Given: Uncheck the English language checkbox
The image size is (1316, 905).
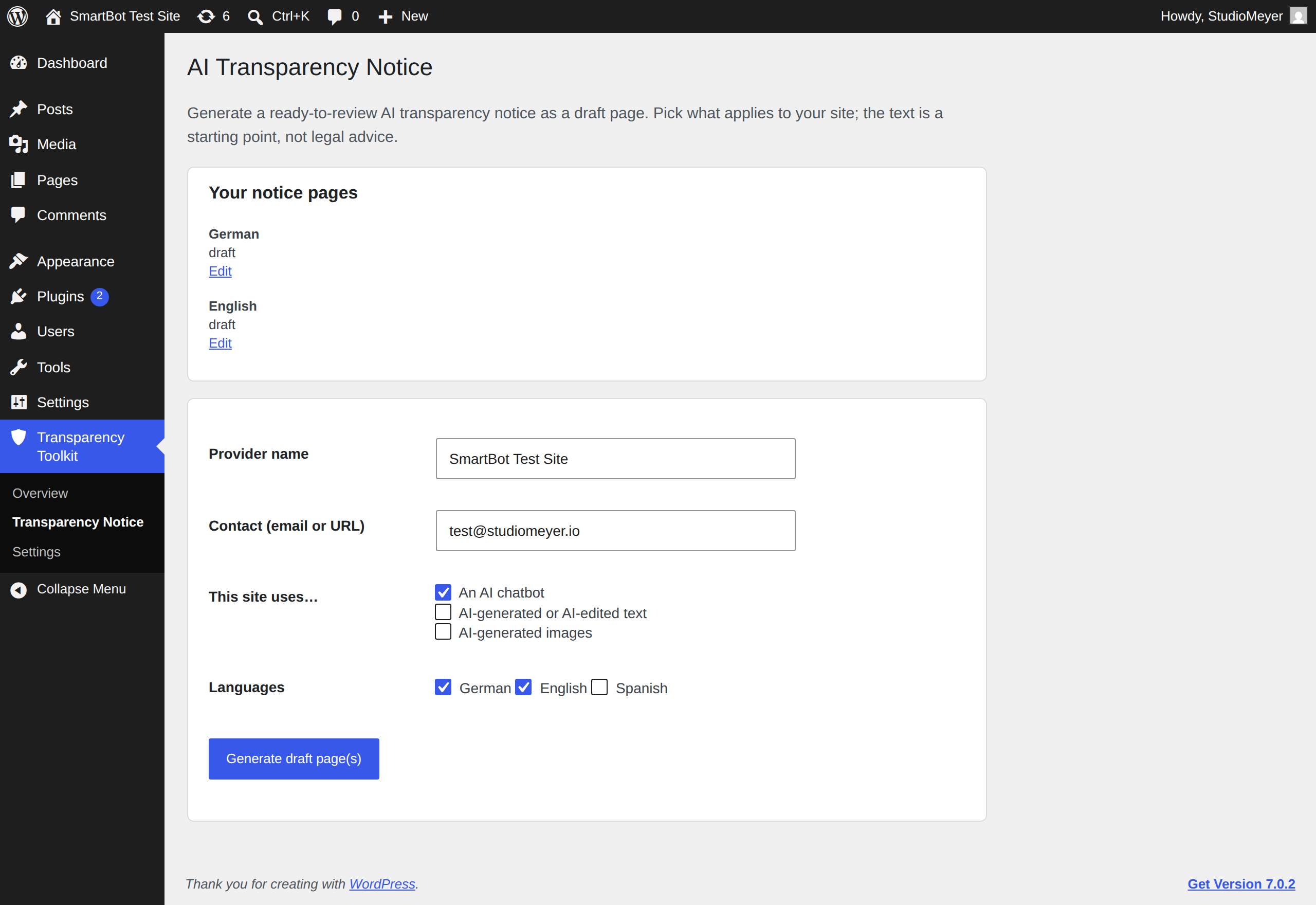Looking at the screenshot, I should [x=524, y=687].
